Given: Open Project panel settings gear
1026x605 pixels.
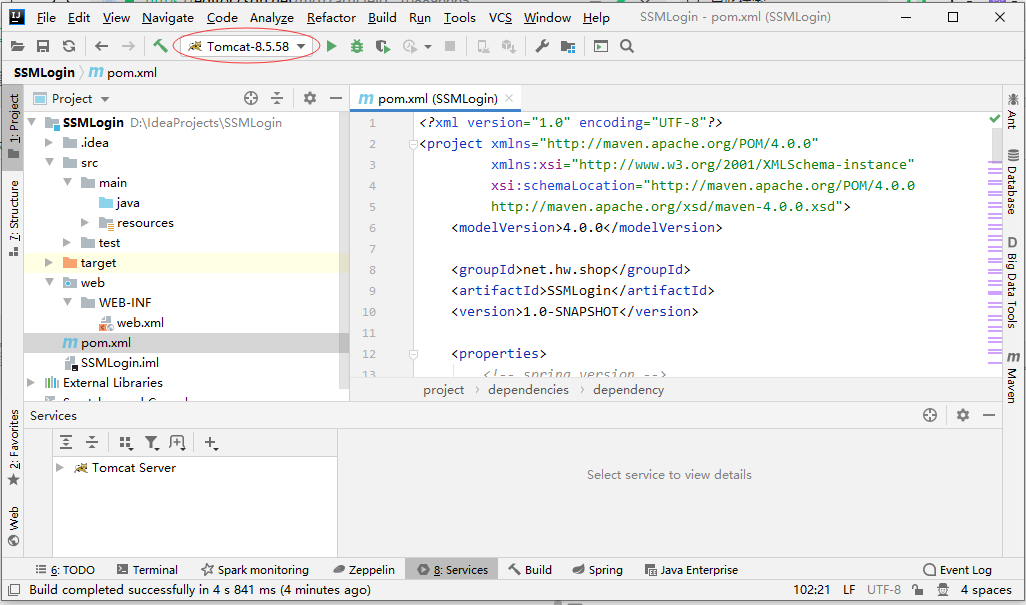Looking at the screenshot, I should coord(310,98).
